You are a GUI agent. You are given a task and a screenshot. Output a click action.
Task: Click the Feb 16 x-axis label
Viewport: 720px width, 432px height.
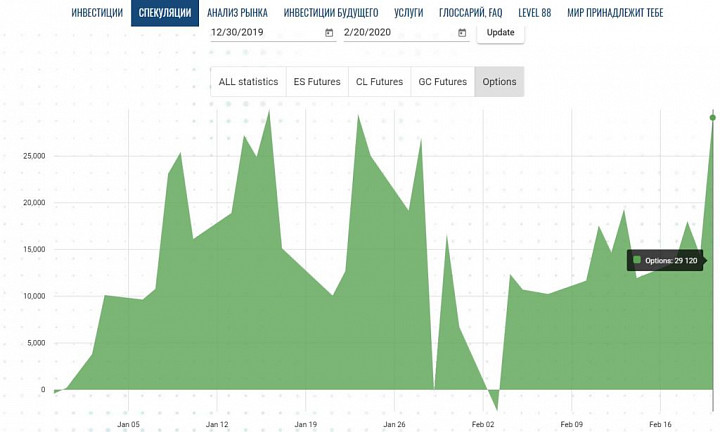[x=660, y=424]
